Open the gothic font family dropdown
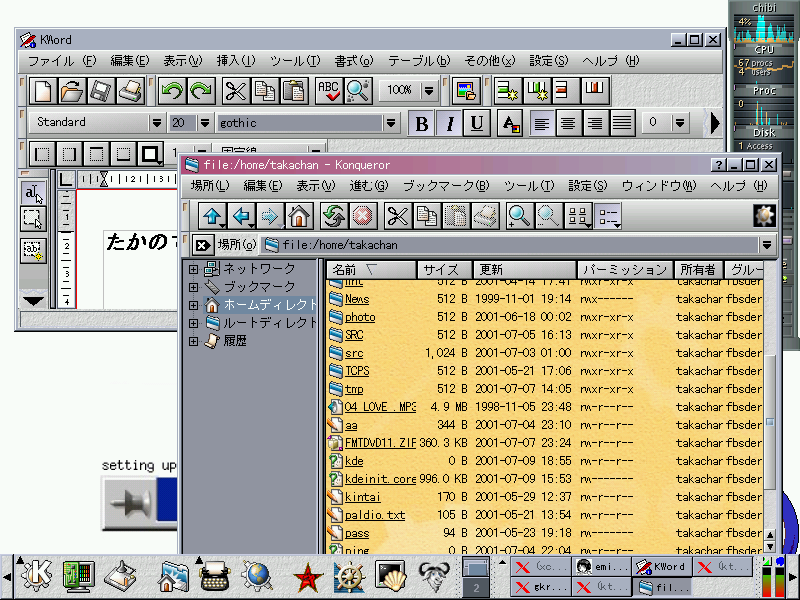The image size is (800, 600). pos(391,123)
